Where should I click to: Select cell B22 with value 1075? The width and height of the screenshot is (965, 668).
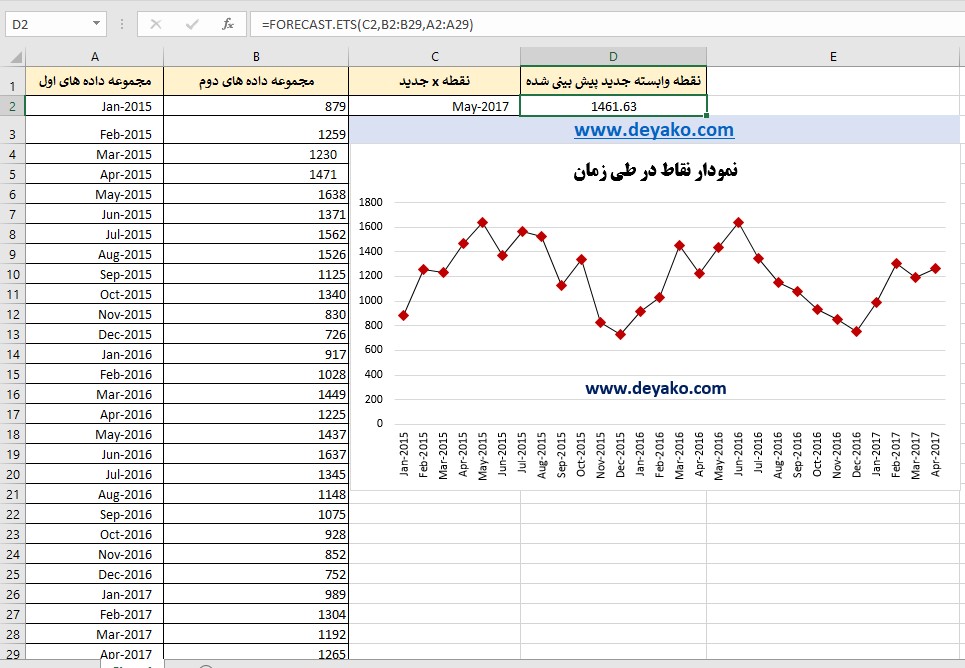pos(256,515)
